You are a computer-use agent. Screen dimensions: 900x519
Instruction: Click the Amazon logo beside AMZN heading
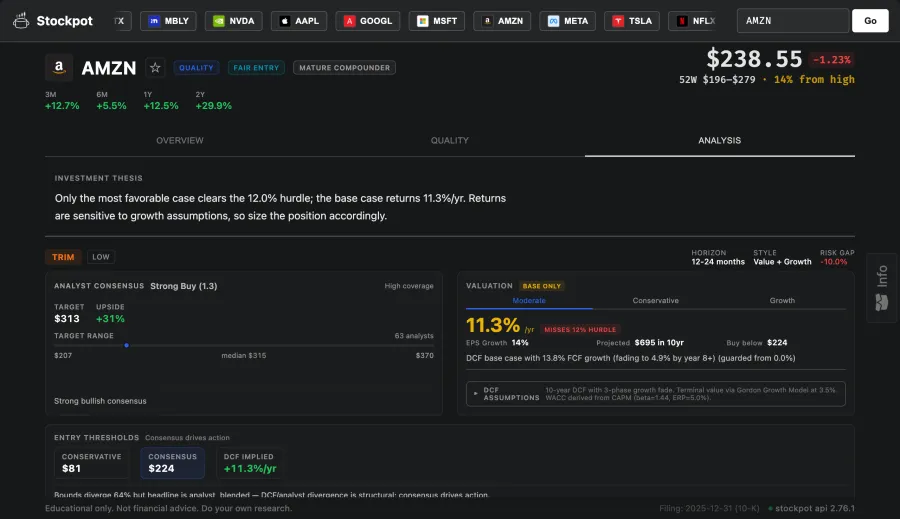pos(59,68)
